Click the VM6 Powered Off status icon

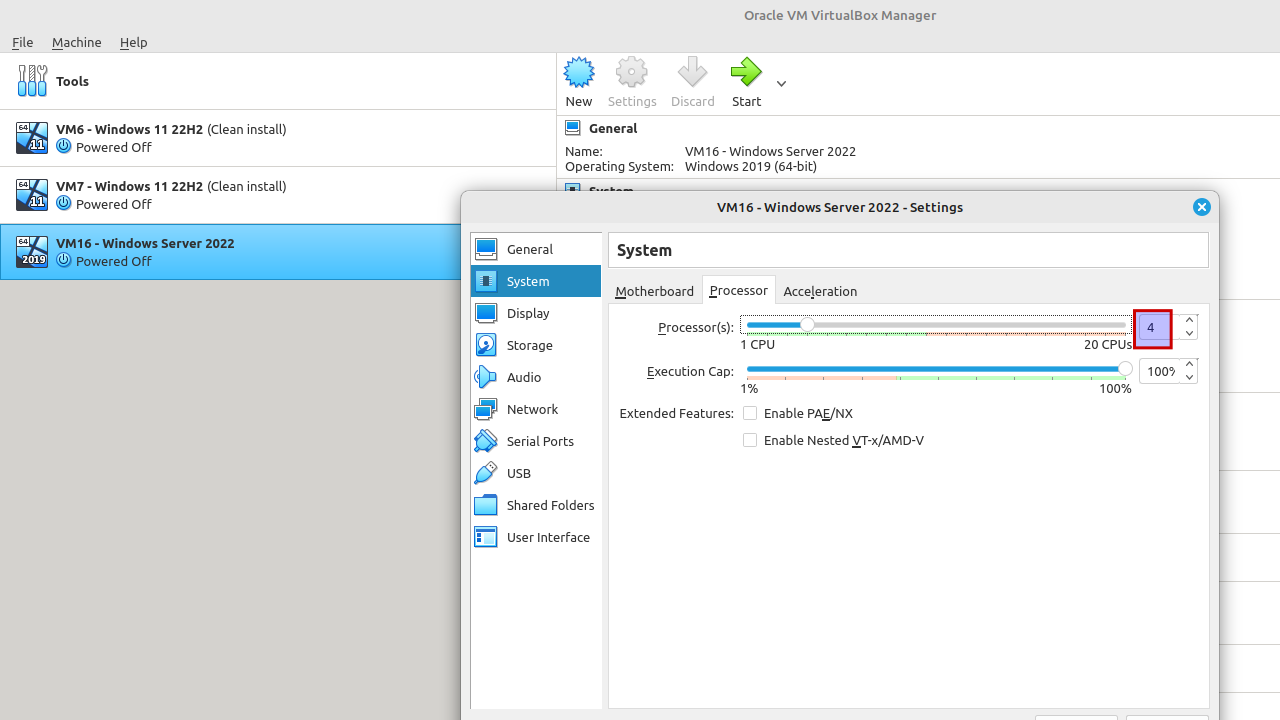(64, 146)
